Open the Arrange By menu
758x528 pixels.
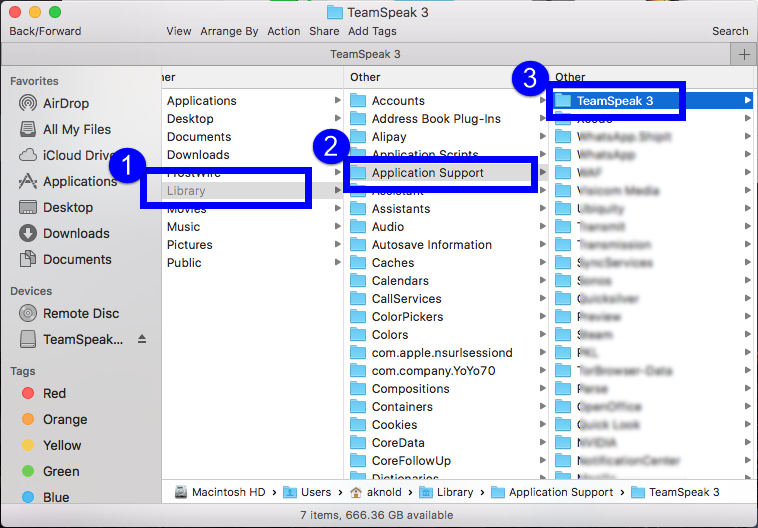[229, 31]
